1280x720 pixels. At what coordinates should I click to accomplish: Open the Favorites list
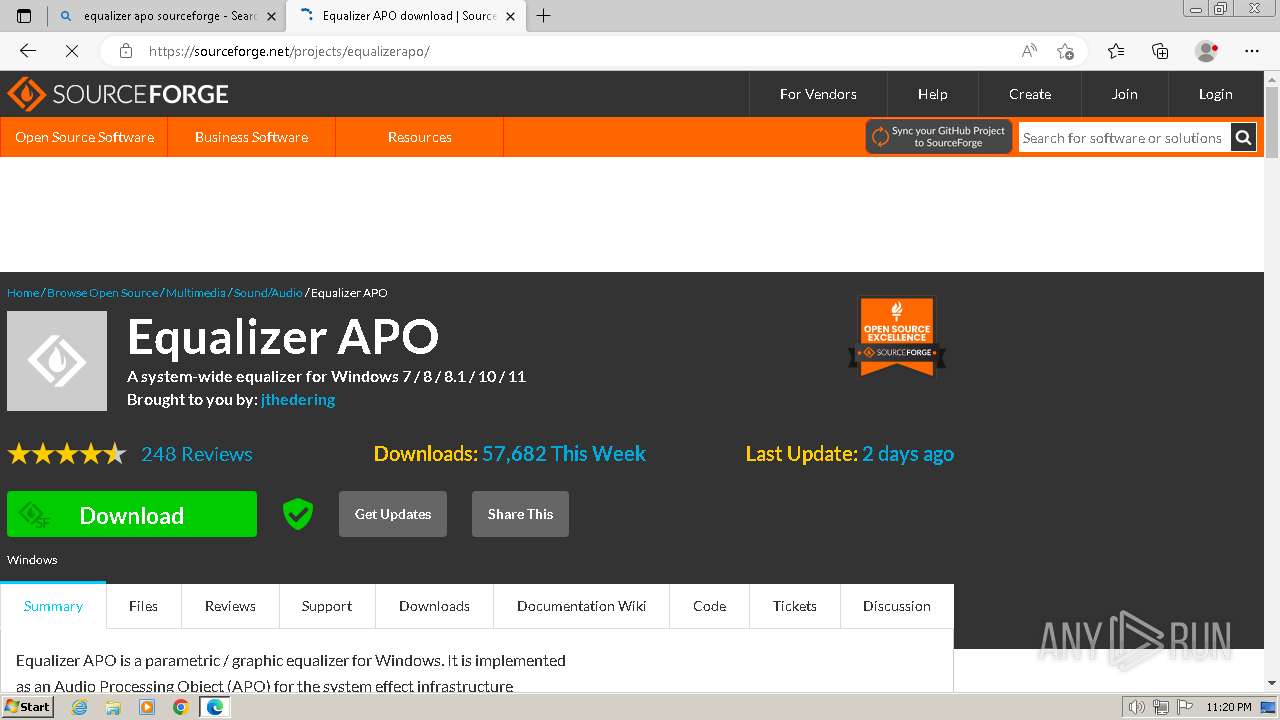1116,51
